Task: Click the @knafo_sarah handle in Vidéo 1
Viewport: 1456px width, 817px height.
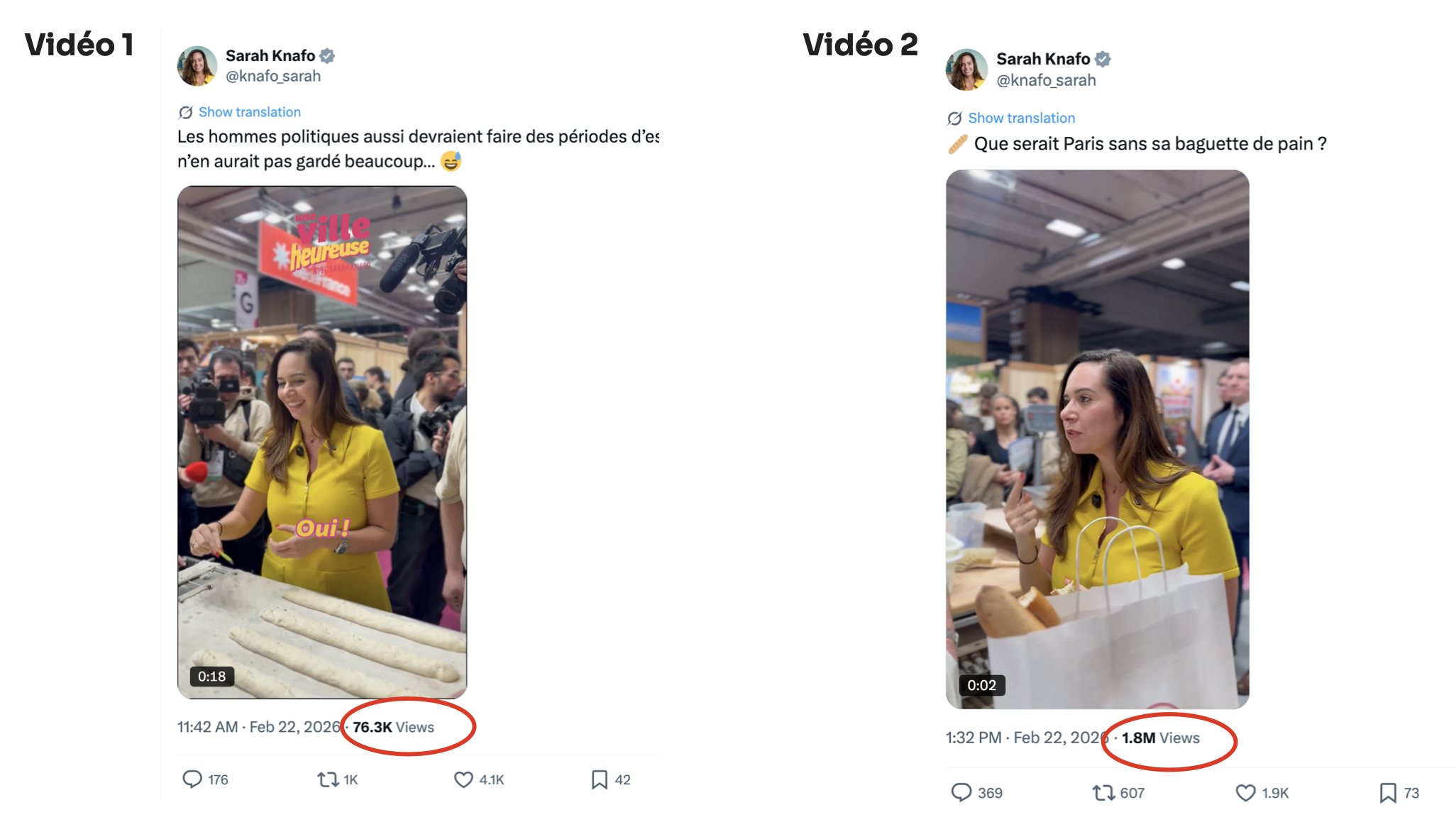Action: pos(273,77)
